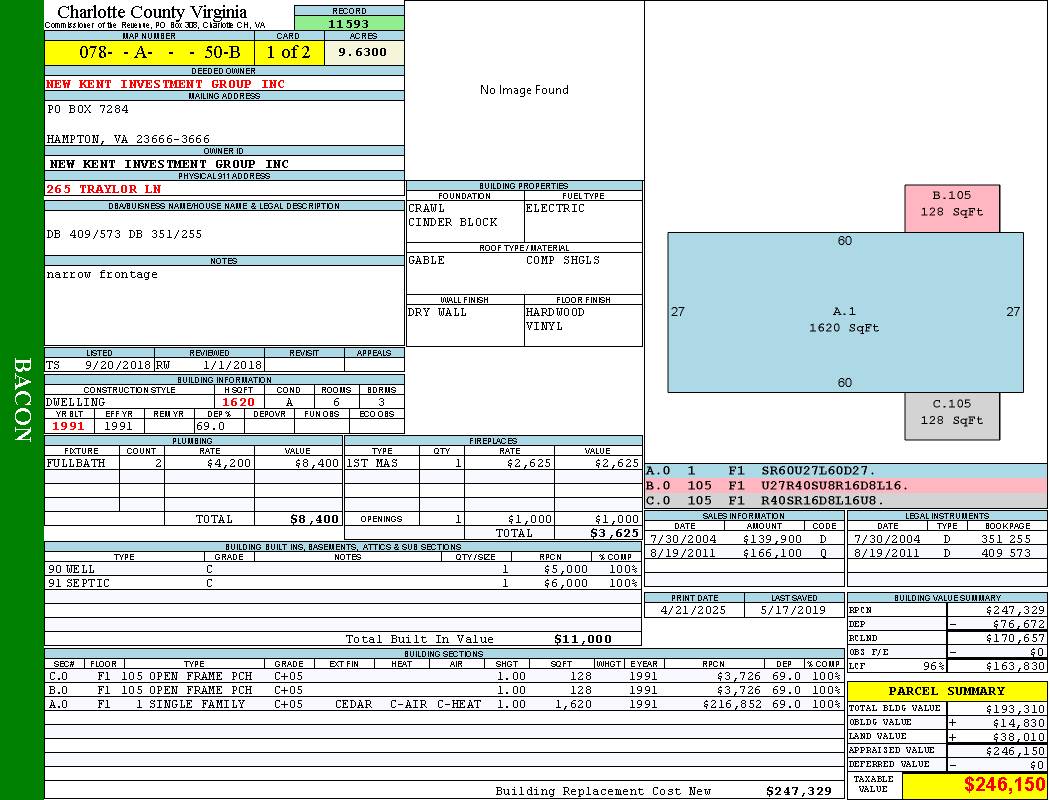Screen dimensions: 1050x800
Task: Click the construction style DWELLING
Action: tap(76, 402)
